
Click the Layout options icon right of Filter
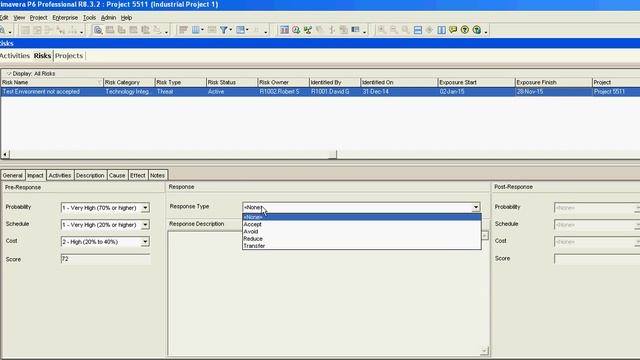[240, 30]
